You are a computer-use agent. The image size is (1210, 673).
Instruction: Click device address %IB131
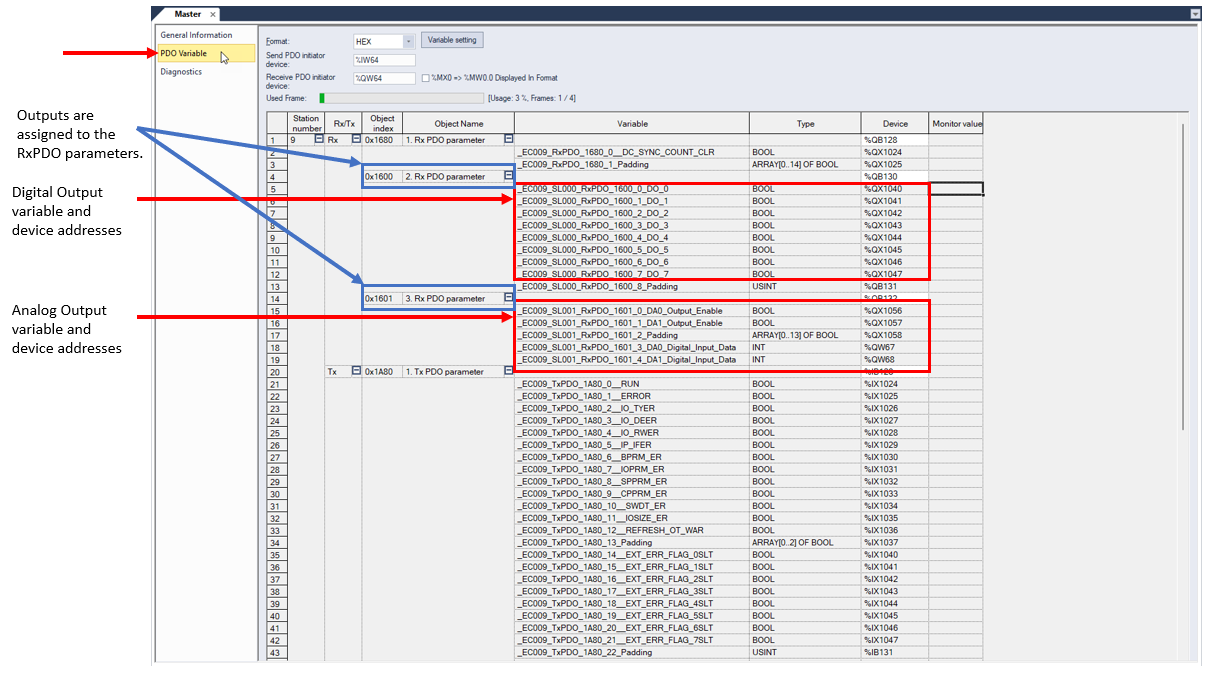point(895,652)
